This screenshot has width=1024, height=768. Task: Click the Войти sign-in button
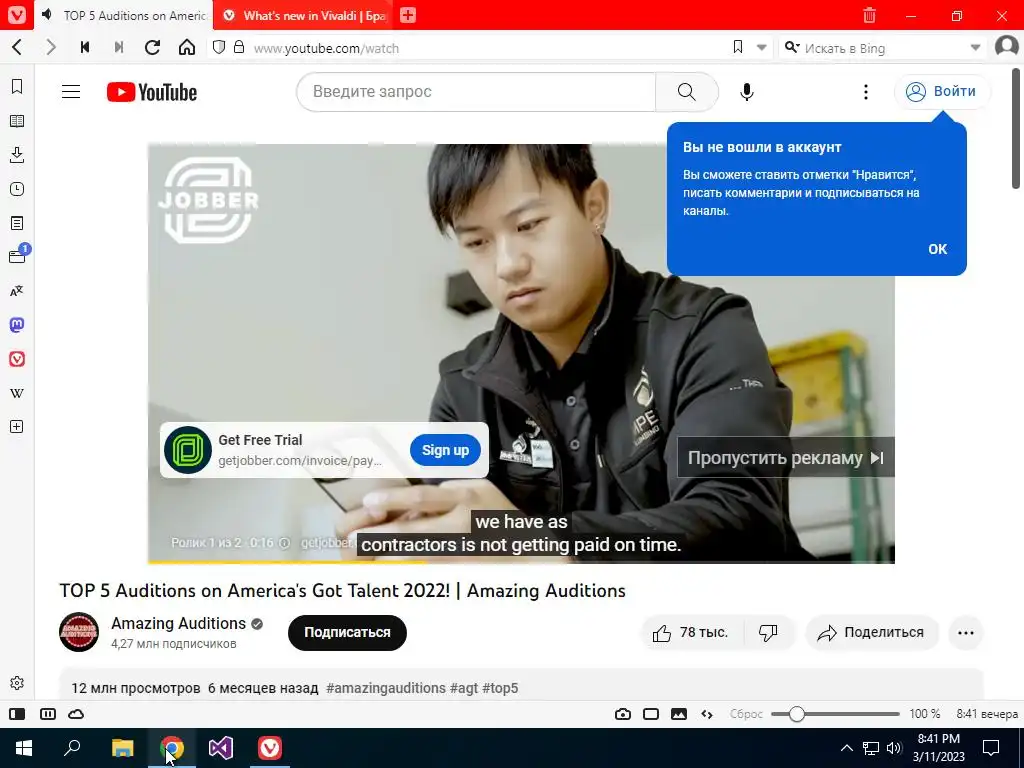tap(942, 91)
